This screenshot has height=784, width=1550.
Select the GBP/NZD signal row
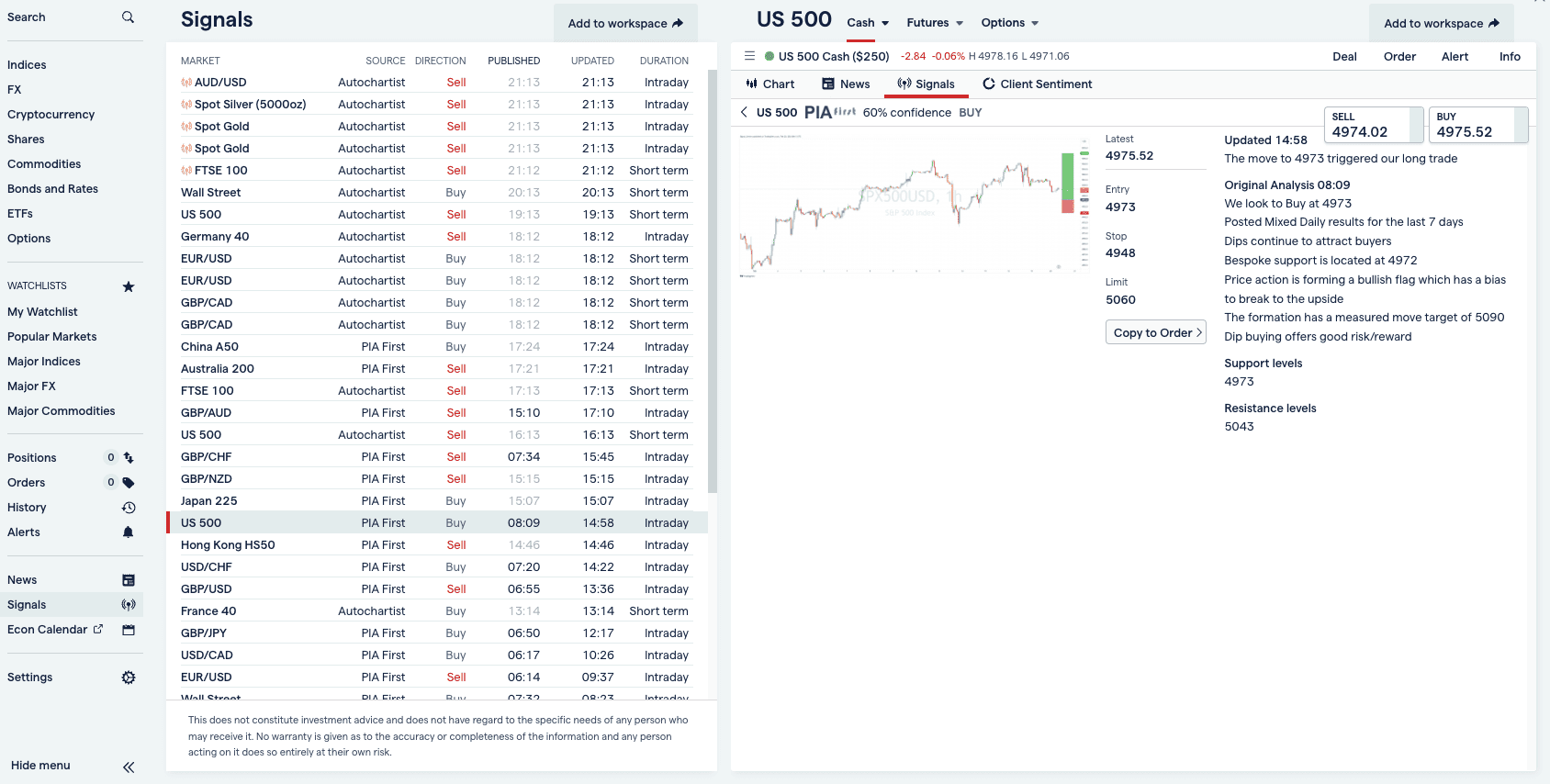437,479
